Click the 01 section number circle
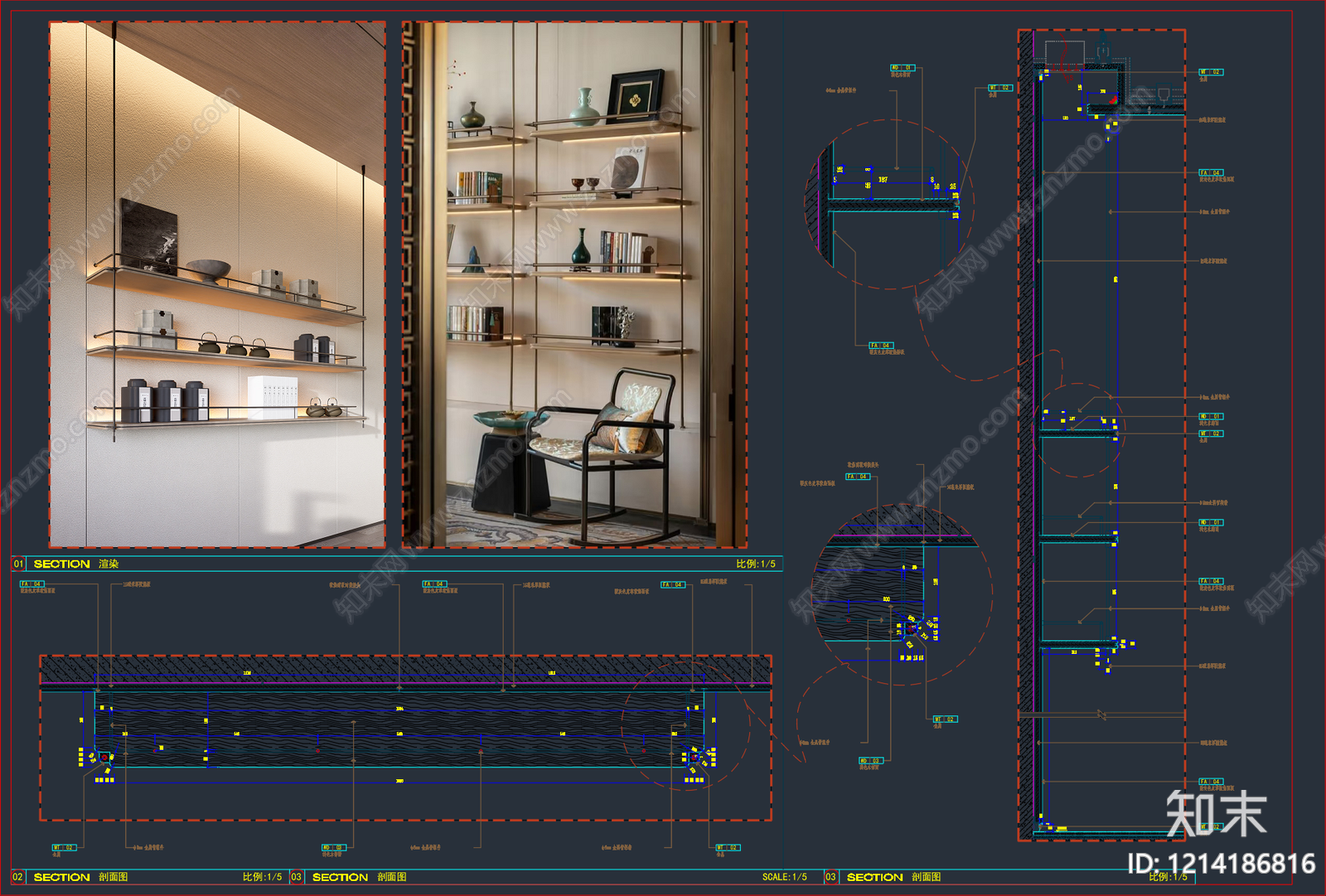This screenshot has height=896, width=1326. pyautogui.click(x=18, y=564)
